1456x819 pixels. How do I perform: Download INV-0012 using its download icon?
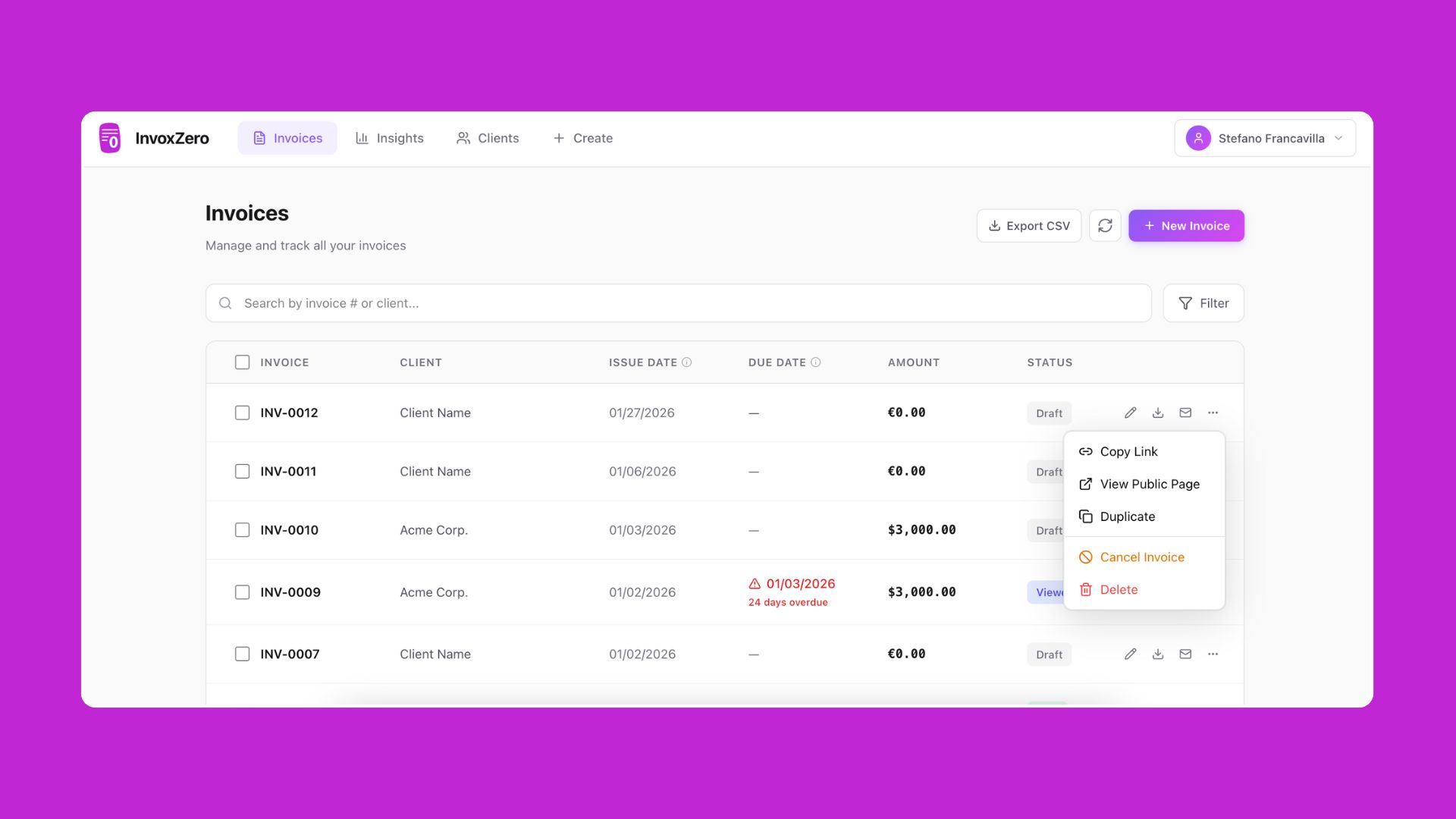1158,413
